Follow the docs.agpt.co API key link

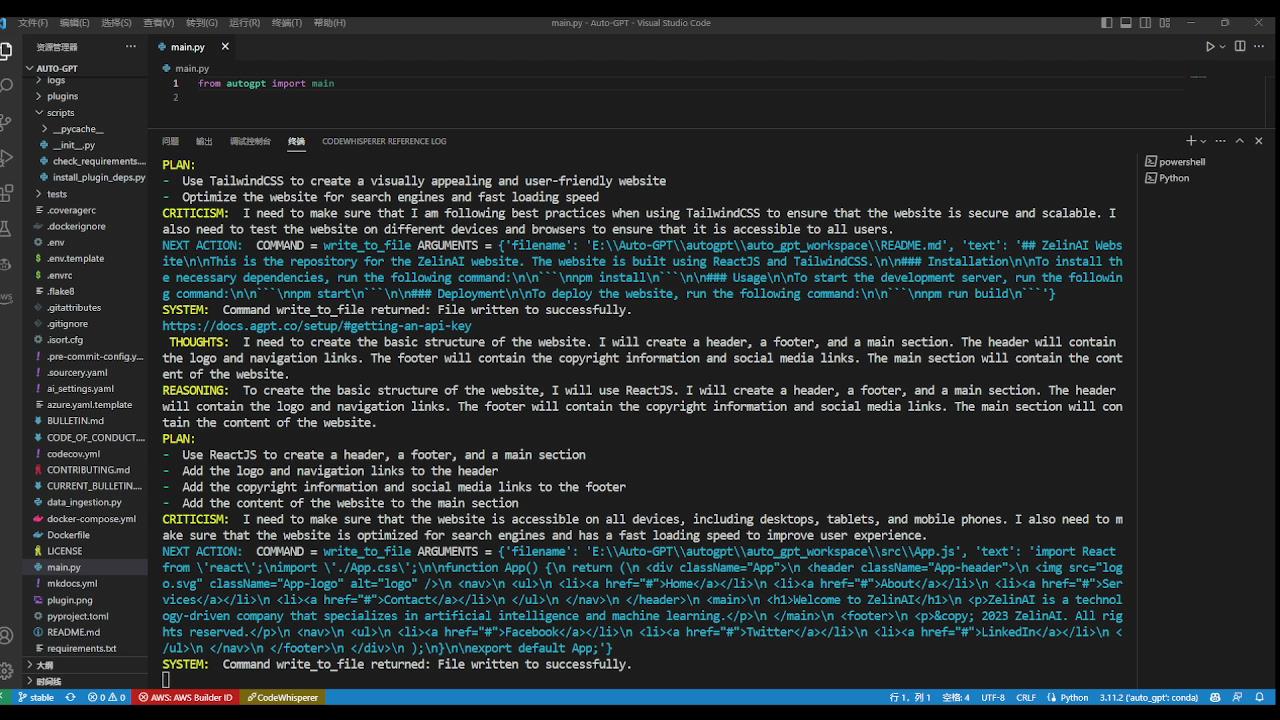pos(317,326)
